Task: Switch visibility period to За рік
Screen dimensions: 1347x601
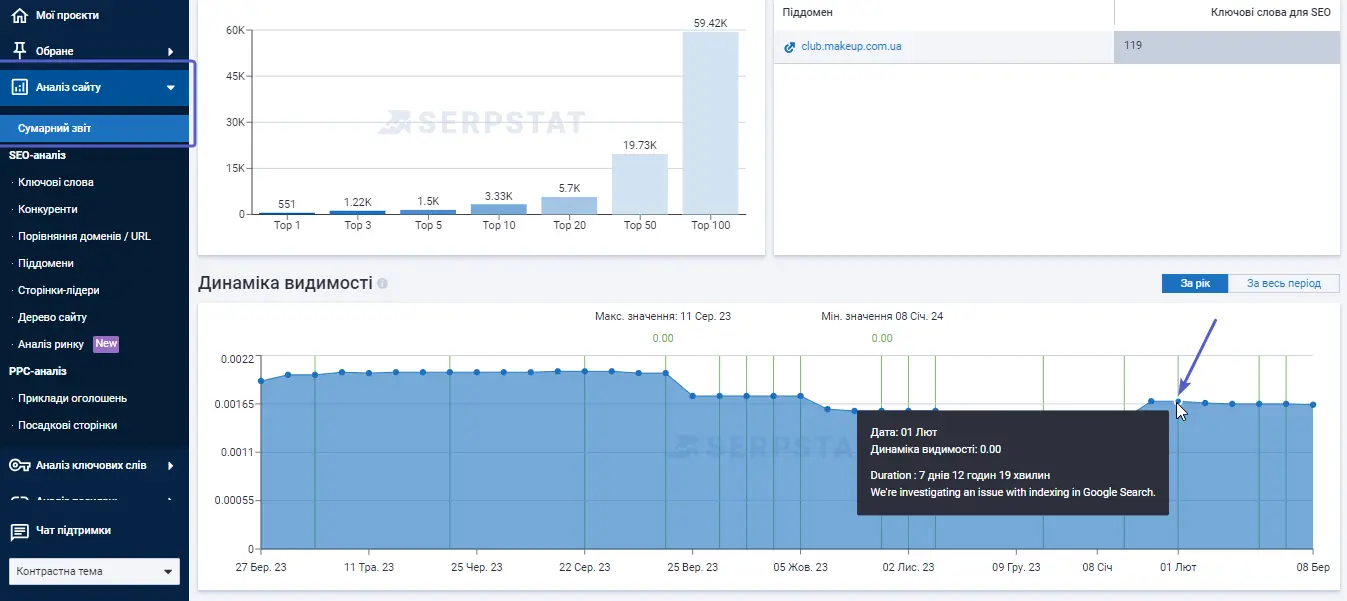Action: (x=1194, y=283)
